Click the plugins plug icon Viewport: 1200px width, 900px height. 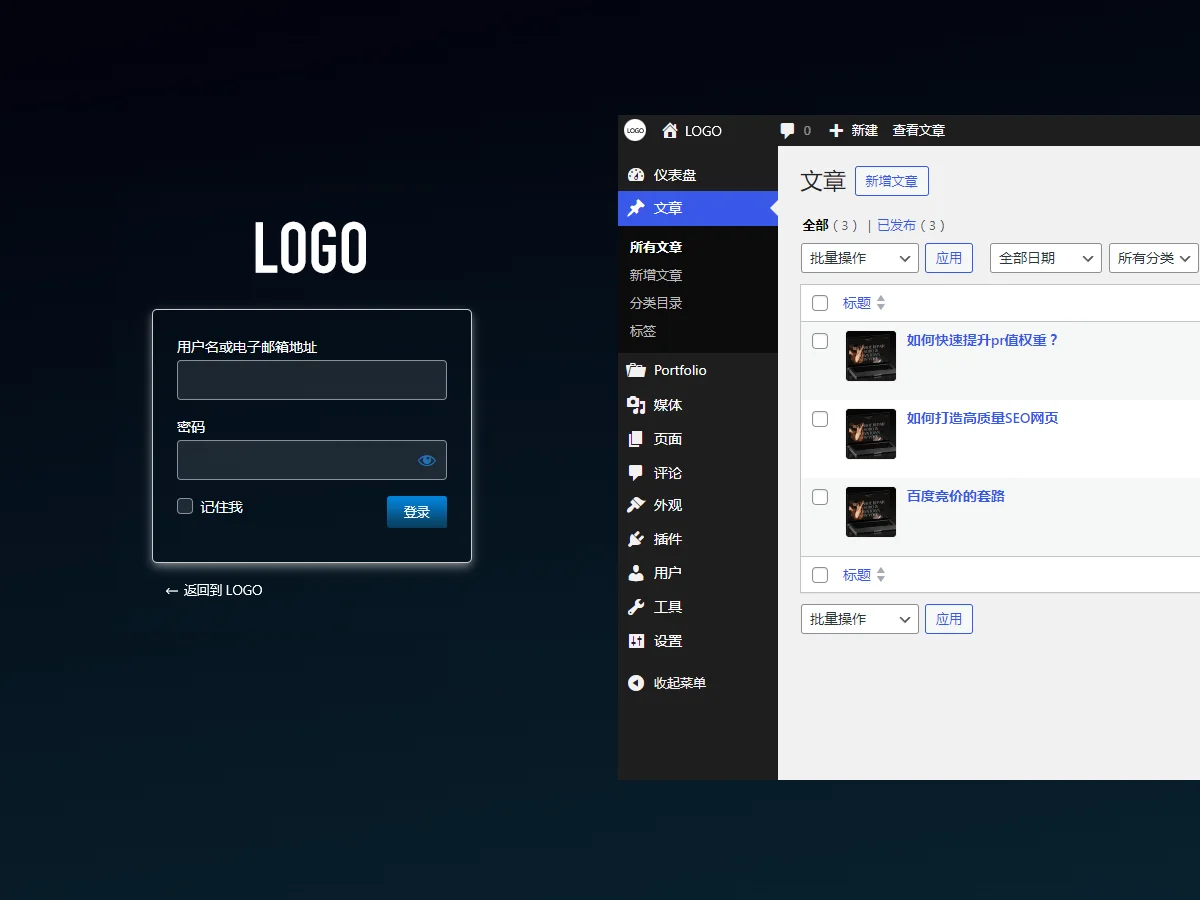(636, 539)
